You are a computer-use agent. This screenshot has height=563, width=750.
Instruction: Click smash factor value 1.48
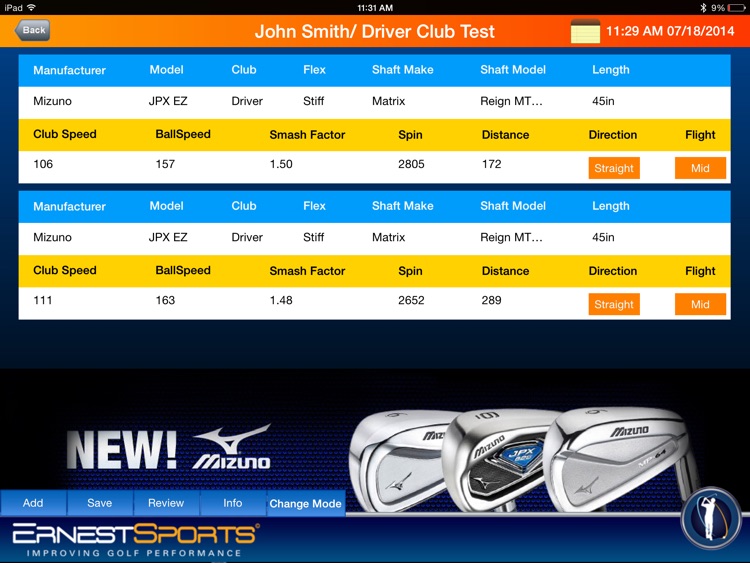(x=281, y=300)
